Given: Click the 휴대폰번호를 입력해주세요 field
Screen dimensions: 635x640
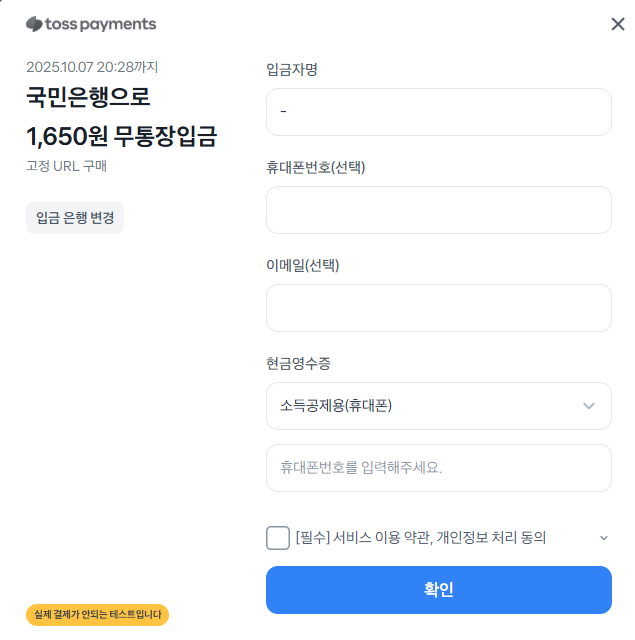Looking at the screenshot, I should pos(438,468).
